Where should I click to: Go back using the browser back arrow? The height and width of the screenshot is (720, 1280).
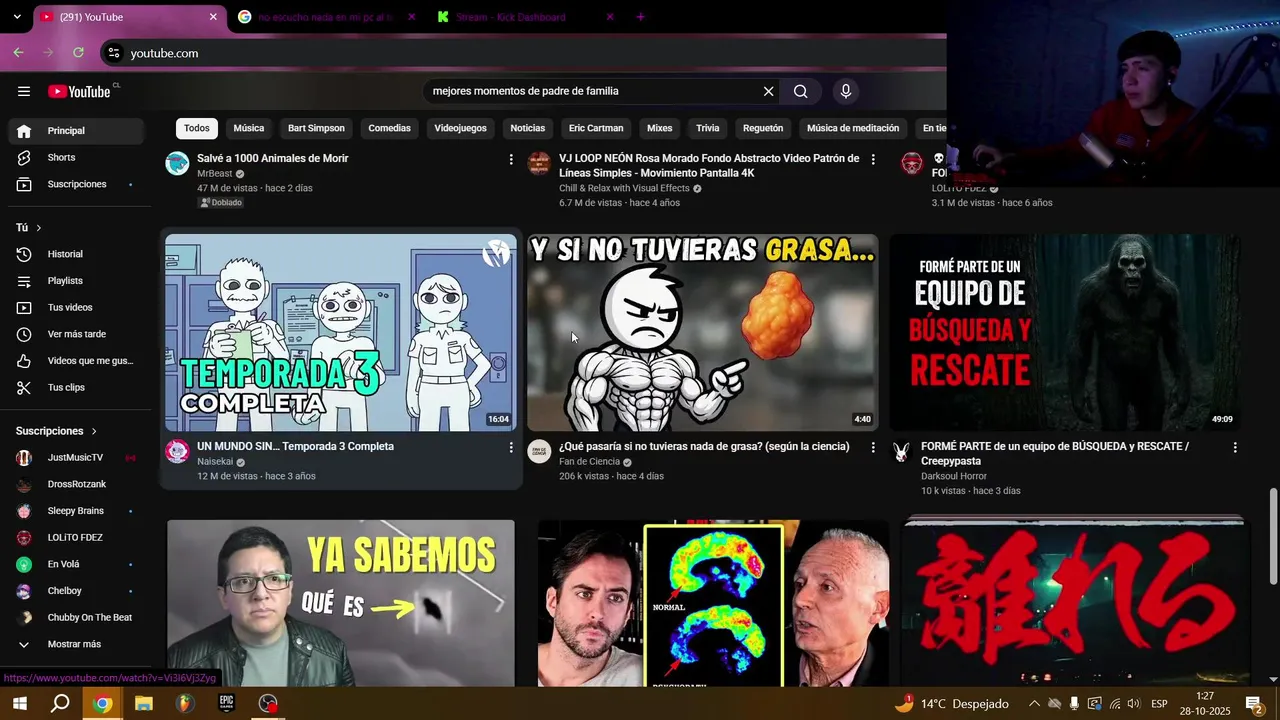pos(18,53)
